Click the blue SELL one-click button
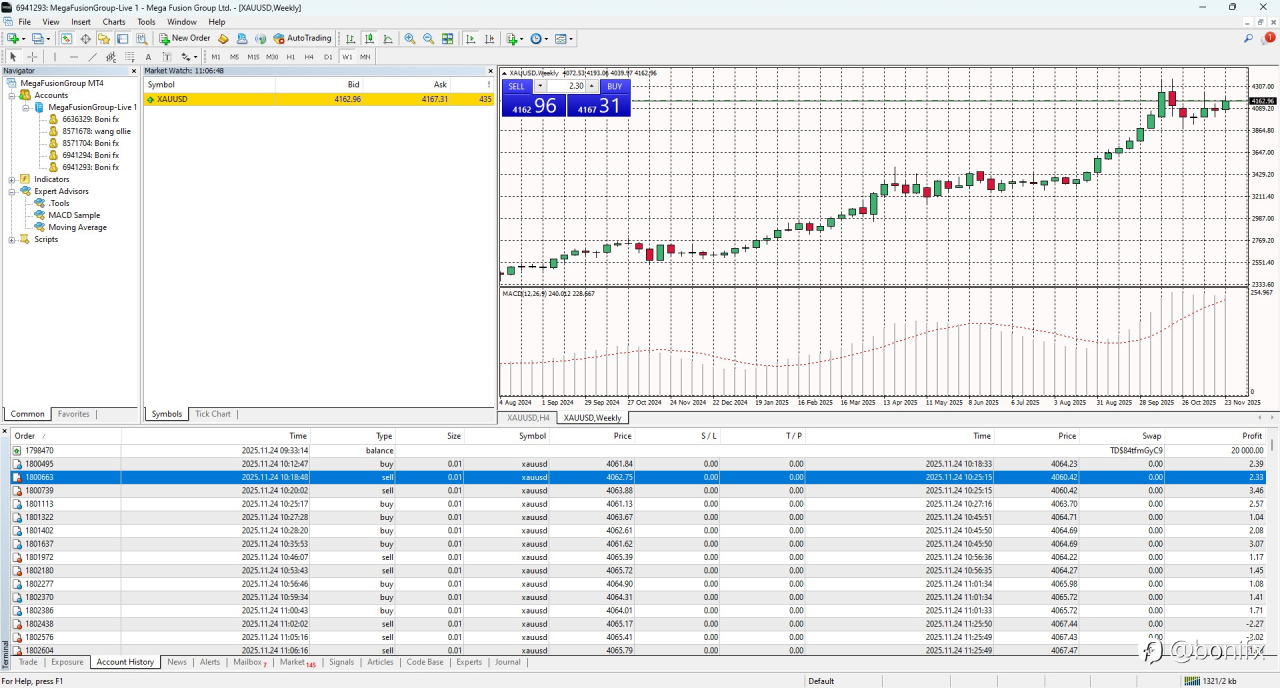 pyautogui.click(x=516, y=87)
